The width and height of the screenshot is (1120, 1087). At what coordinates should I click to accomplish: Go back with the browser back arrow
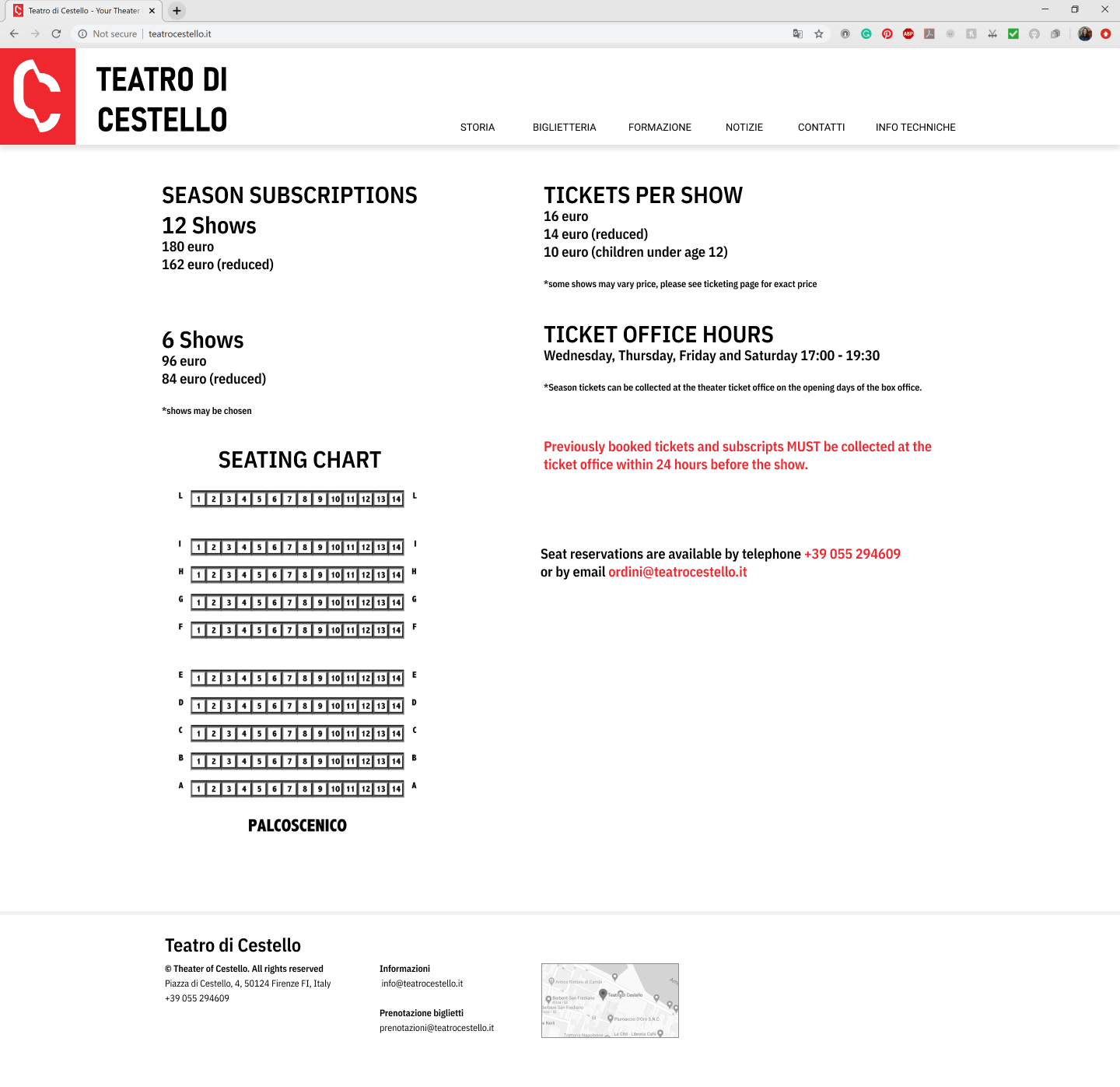pyautogui.click(x=14, y=33)
